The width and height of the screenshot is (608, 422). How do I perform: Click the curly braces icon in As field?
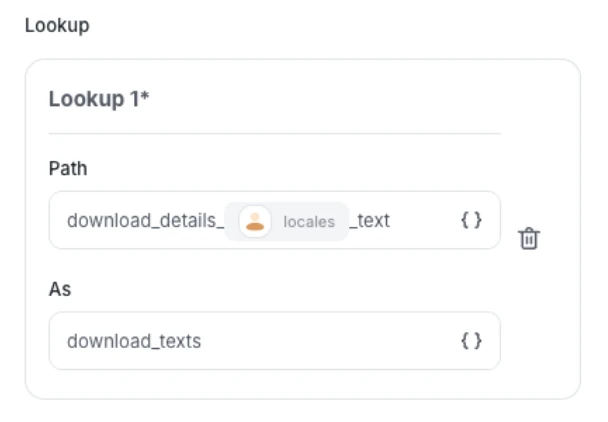(471, 341)
